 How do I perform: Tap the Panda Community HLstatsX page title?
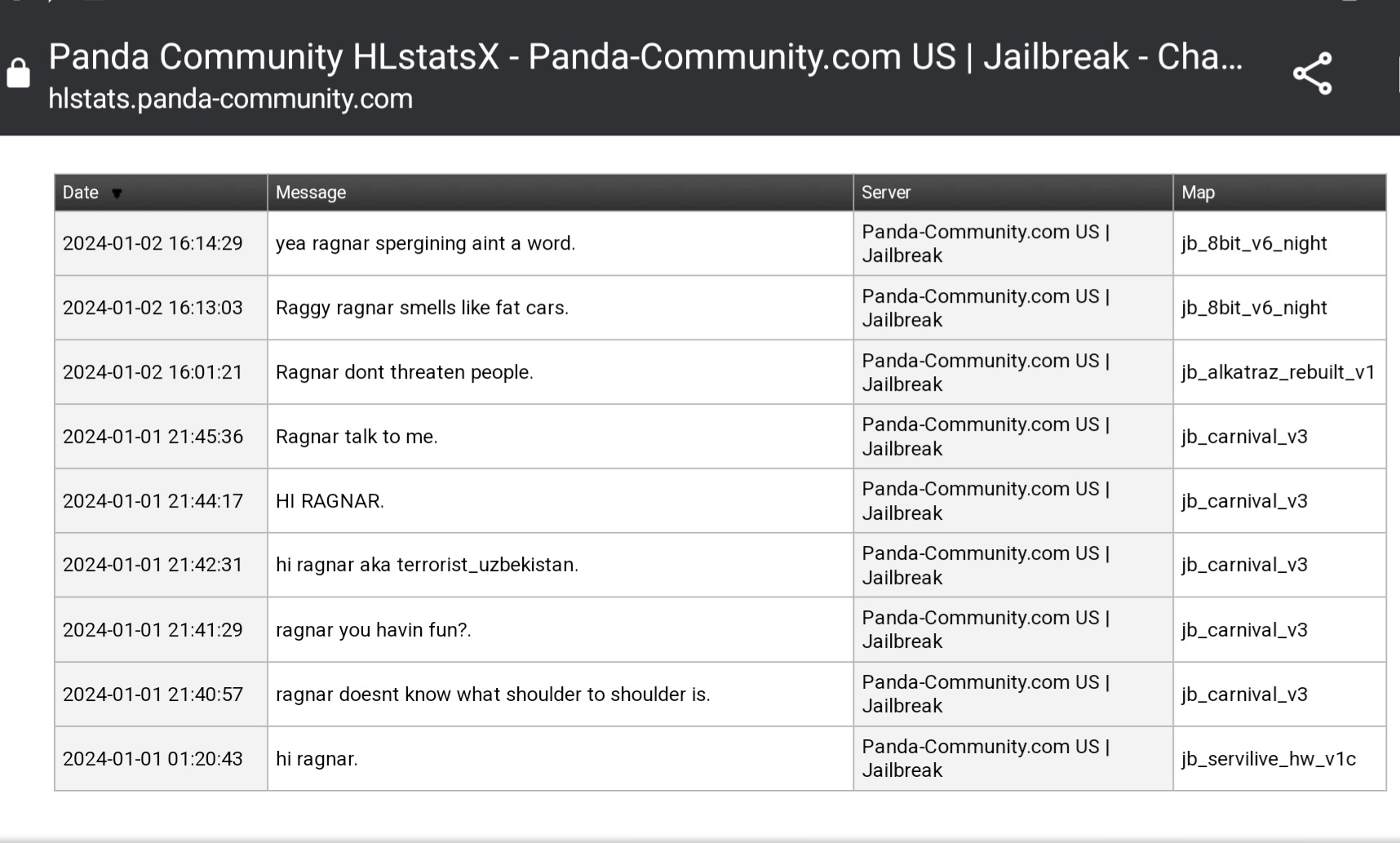point(645,57)
